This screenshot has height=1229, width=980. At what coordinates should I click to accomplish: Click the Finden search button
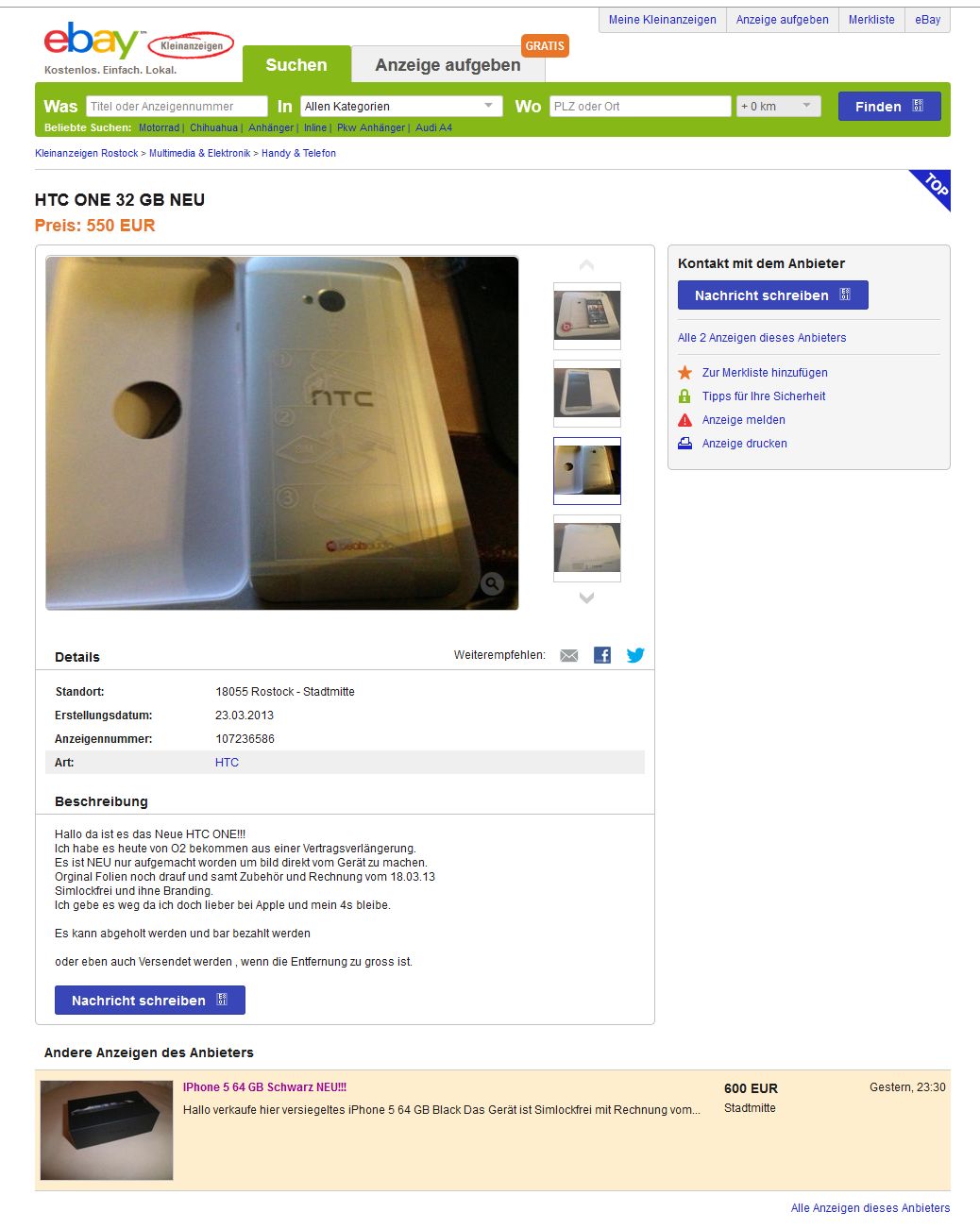[889, 106]
